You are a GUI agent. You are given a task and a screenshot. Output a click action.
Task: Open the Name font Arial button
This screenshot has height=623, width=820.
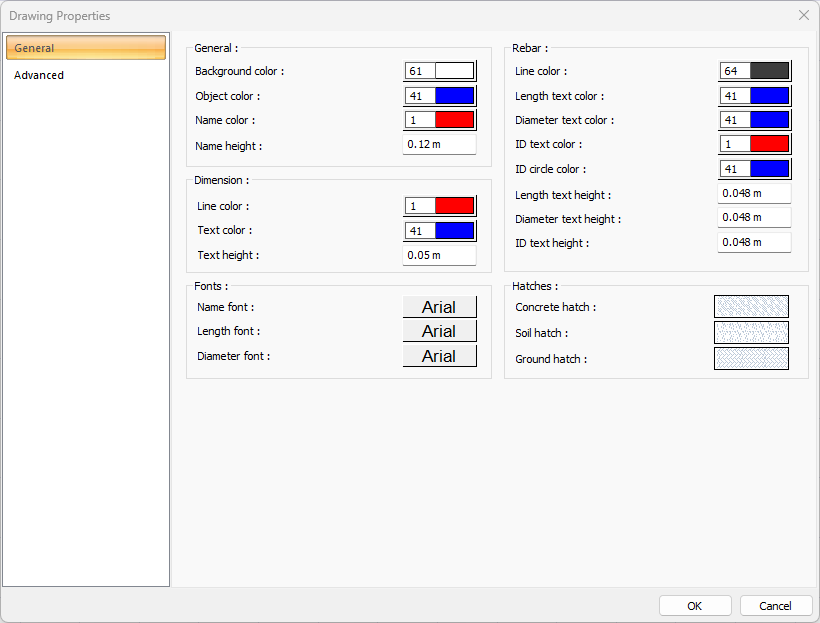(439, 307)
